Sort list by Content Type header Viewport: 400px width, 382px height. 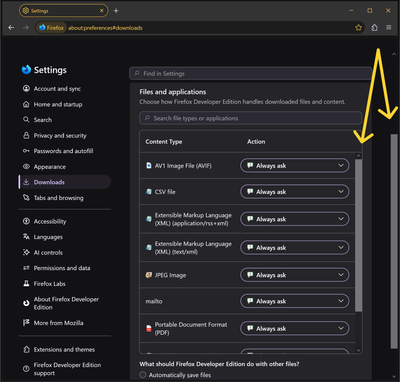pos(164,142)
